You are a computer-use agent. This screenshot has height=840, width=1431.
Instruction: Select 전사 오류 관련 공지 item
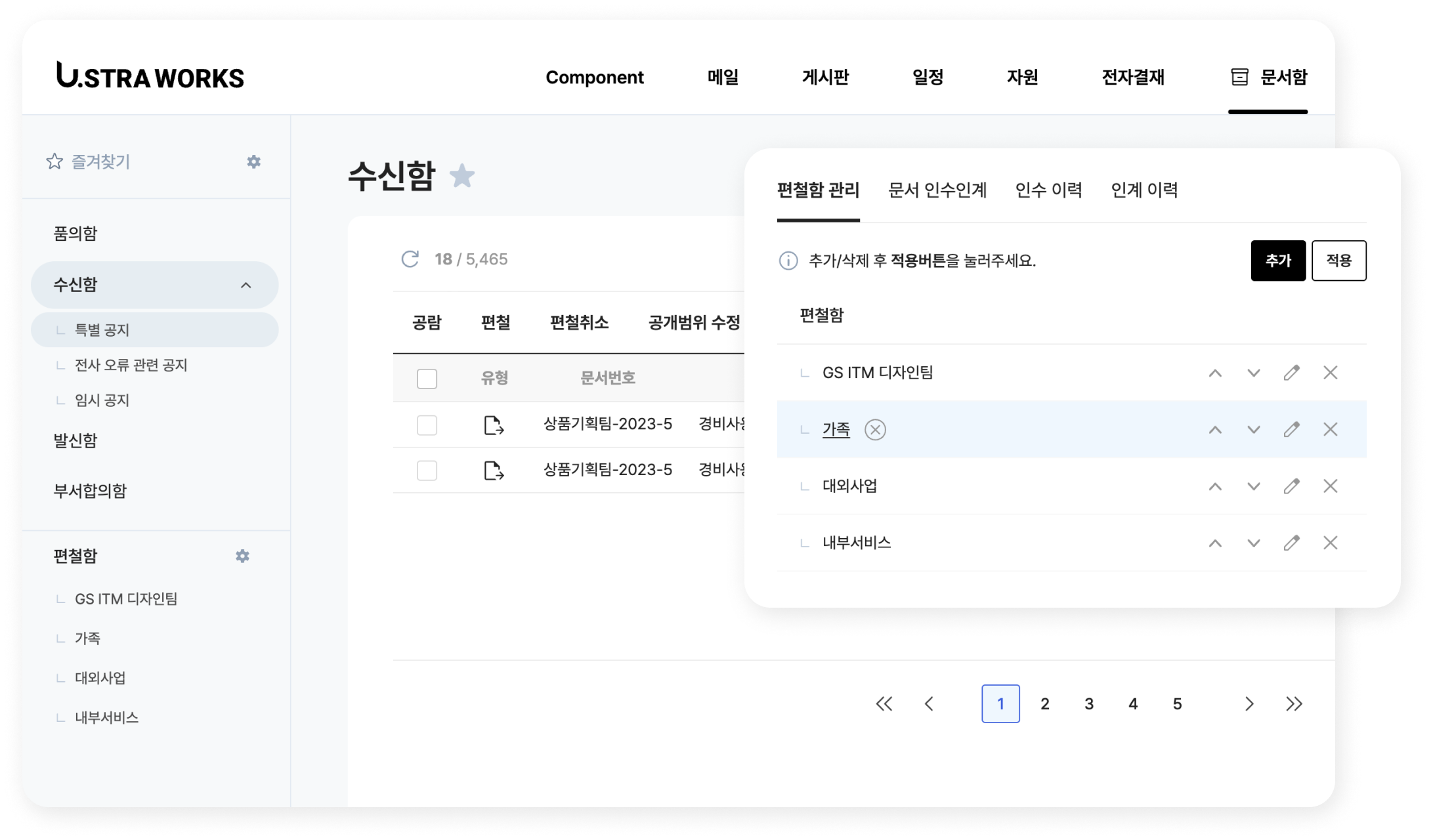(131, 365)
